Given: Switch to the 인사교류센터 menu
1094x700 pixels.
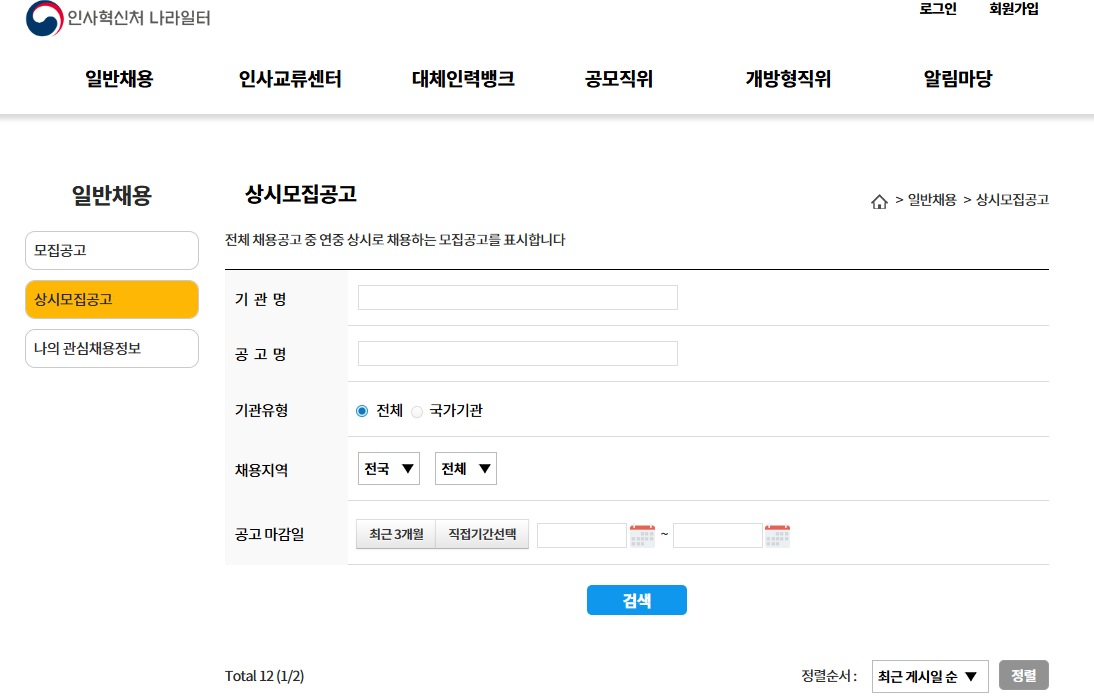Looking at the screenshot, I should 290,80.
